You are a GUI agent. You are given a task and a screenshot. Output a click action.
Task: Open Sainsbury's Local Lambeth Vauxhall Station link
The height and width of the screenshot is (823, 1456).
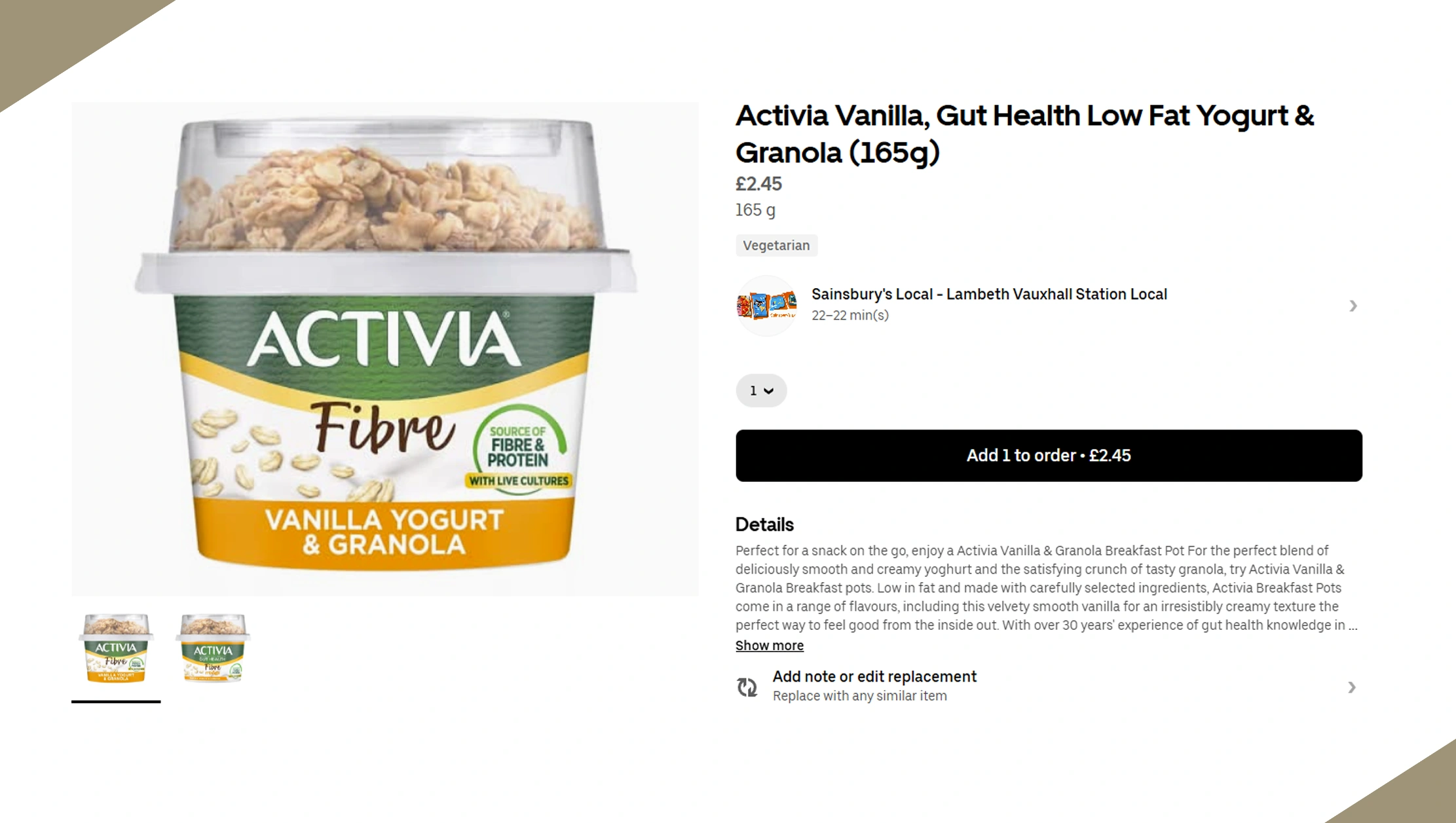pyautogui.click(x=989, y=295)
